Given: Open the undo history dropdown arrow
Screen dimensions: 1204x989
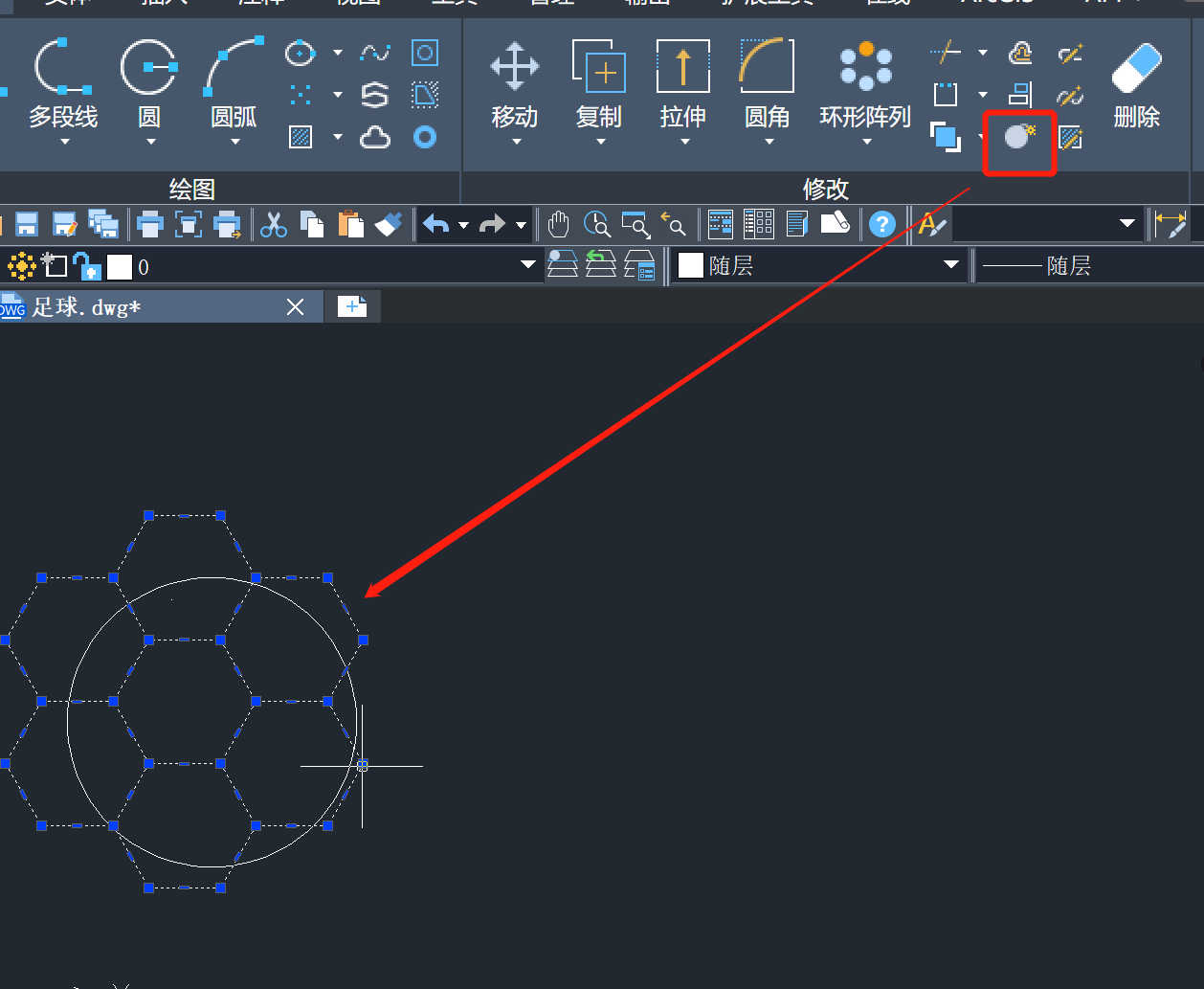Looking at the screenshot, I should click(x=463, y=226).
